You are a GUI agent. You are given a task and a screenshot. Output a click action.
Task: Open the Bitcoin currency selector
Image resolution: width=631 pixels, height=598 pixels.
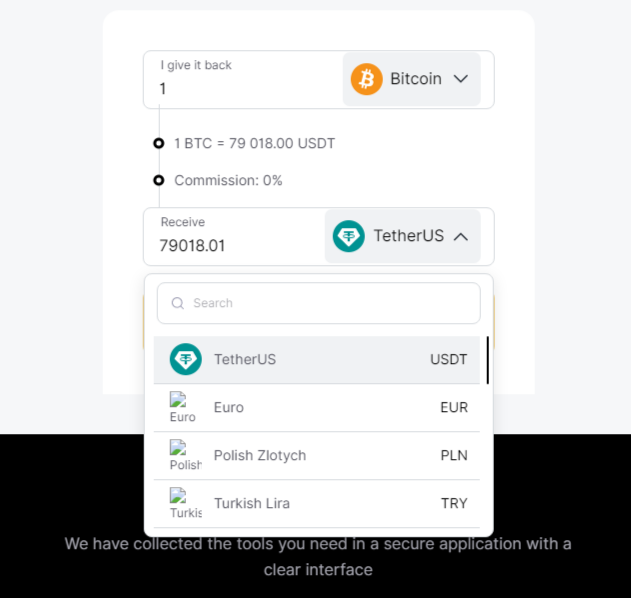412,79
